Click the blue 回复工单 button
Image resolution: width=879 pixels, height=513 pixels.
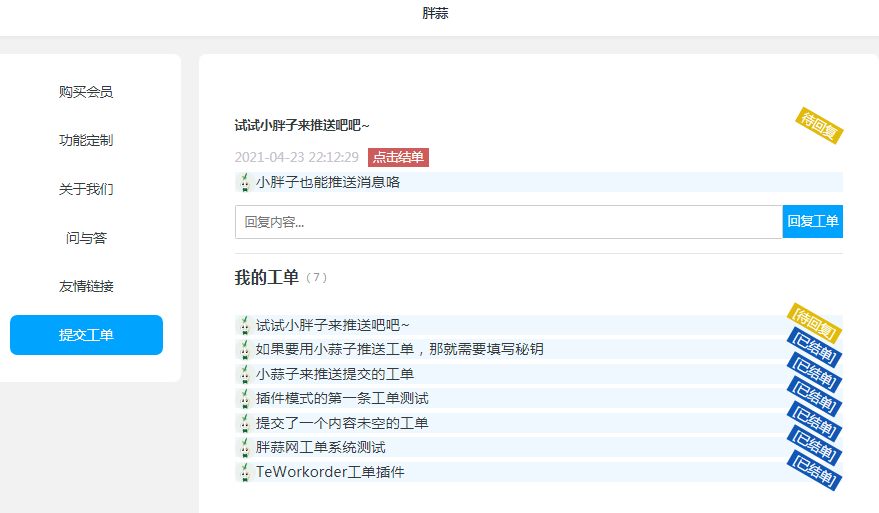812,222
